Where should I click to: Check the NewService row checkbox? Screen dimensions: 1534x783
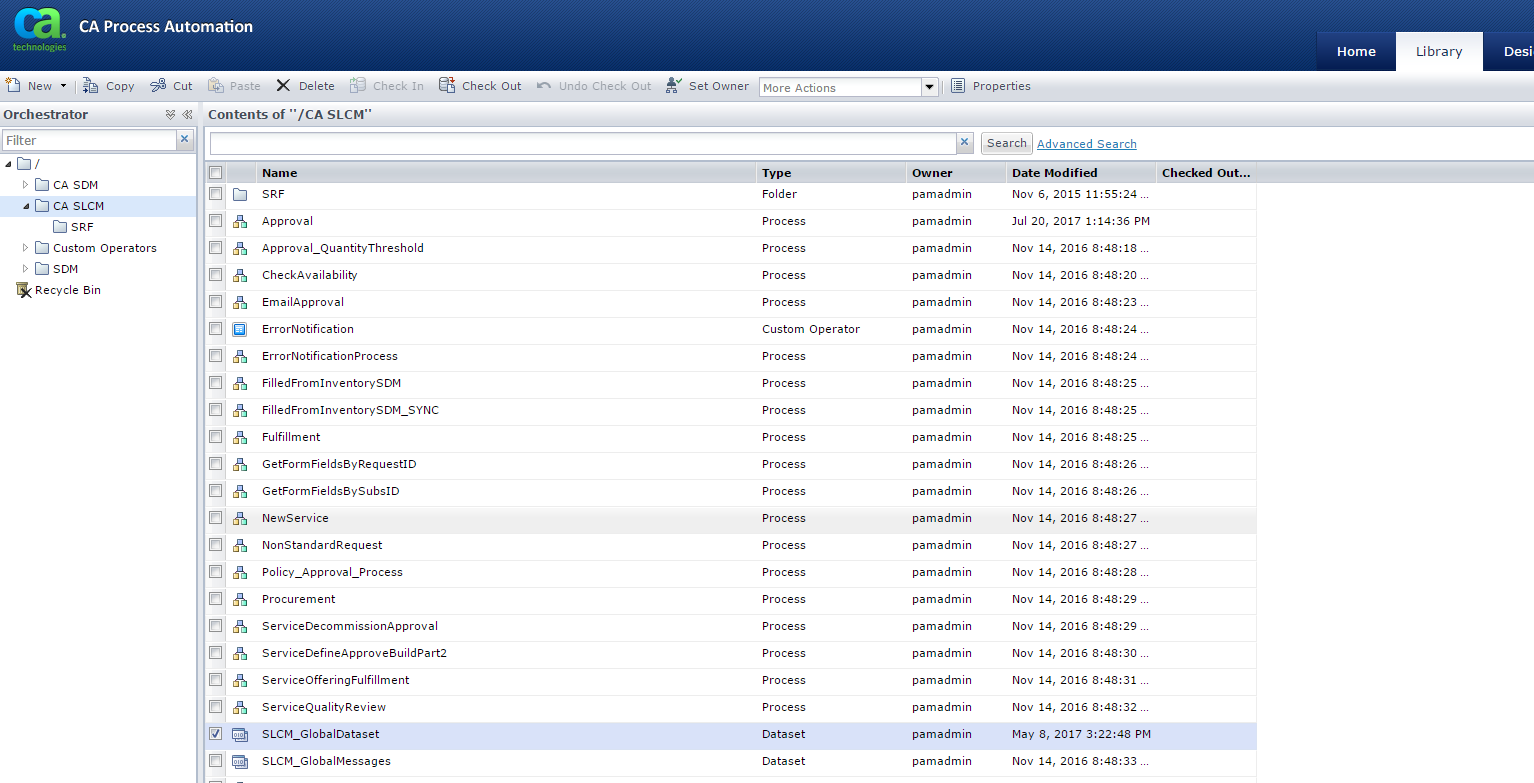click(x=216, y=518)
